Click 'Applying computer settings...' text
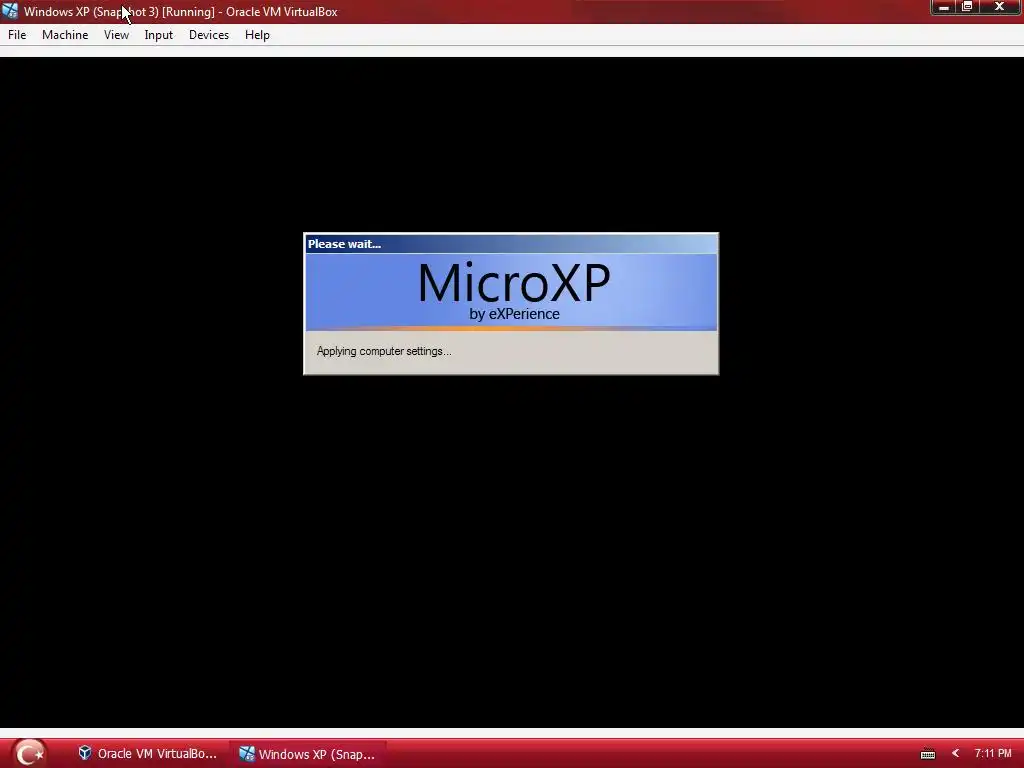 [x=384, y=351]
